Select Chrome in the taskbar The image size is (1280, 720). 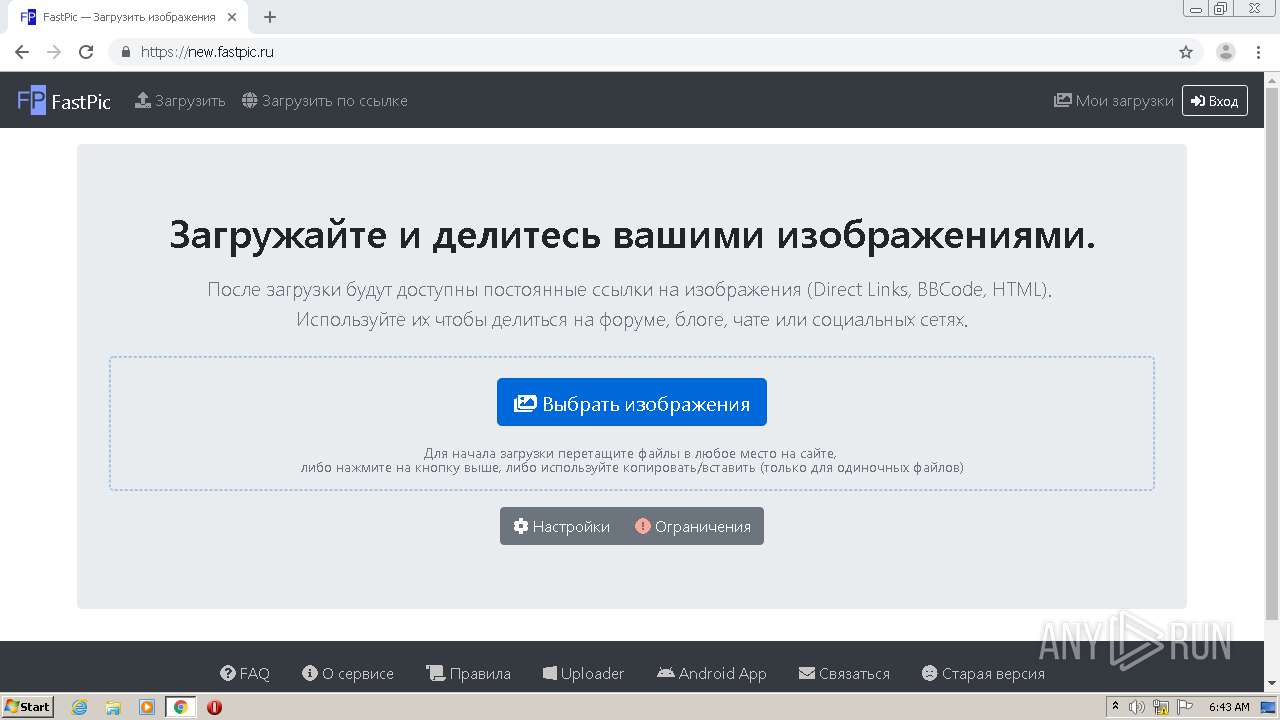[180, 707]
